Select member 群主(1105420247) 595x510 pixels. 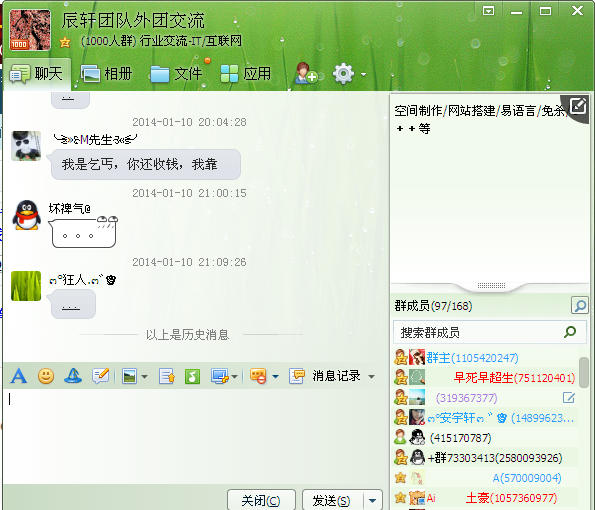485,358
